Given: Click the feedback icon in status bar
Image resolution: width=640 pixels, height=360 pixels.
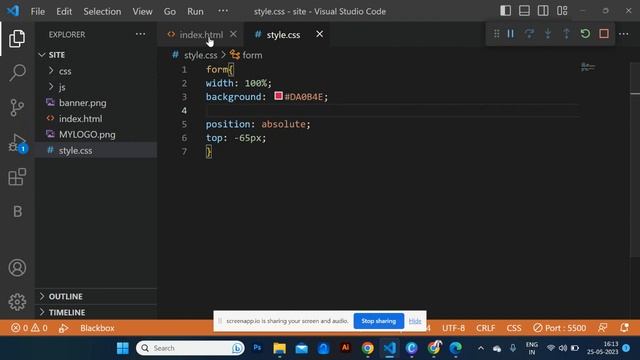Looking at the screenshot, I should [602, 328].
